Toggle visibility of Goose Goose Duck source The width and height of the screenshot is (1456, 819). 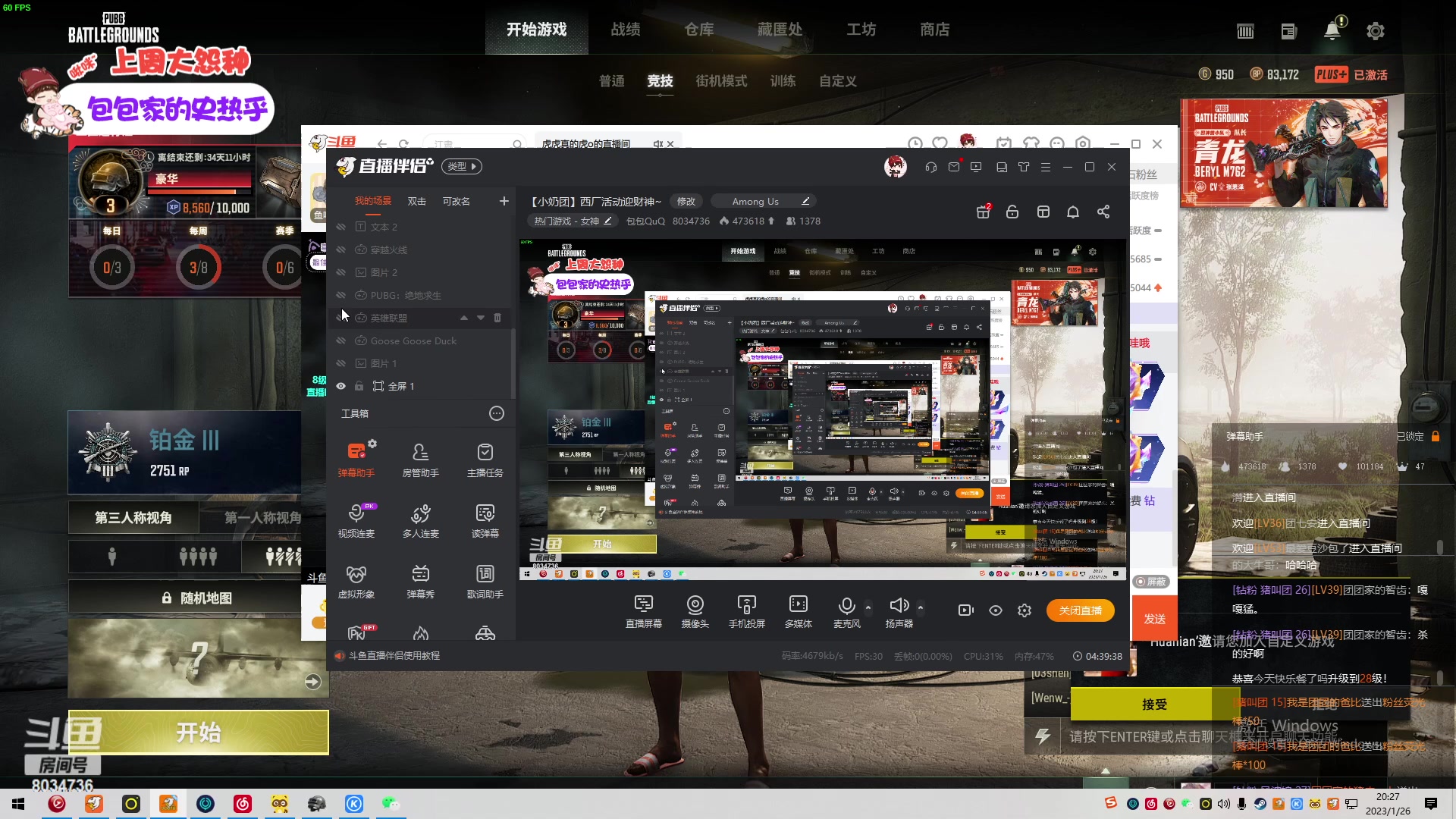tap(341, 340)
